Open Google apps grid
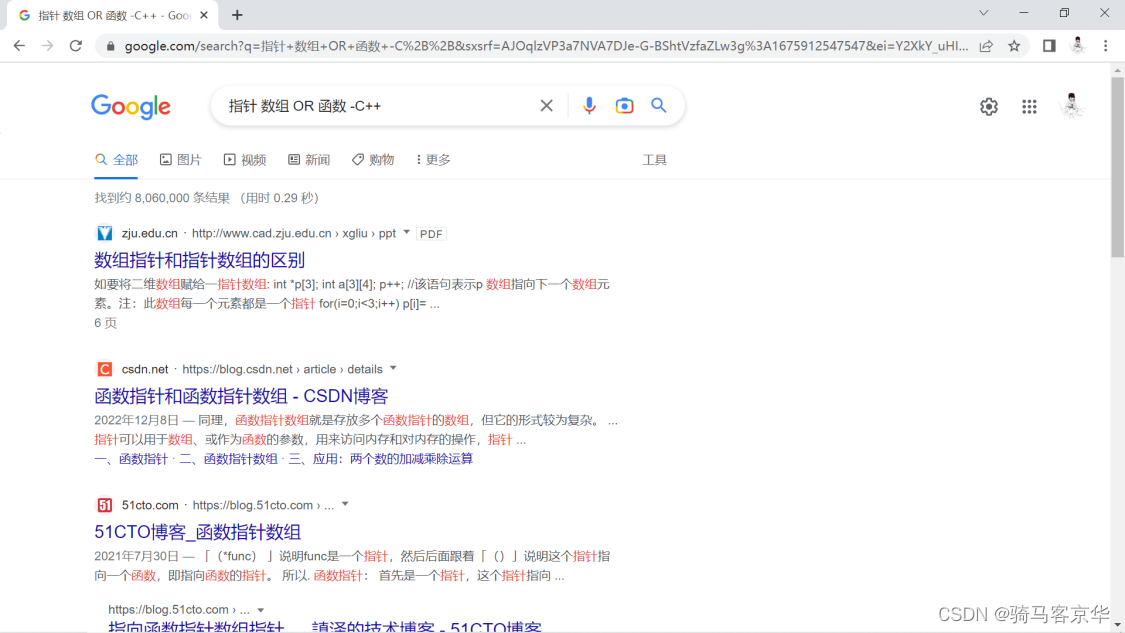Screen dimensions: 1125x633 [x=1030, y=106]
